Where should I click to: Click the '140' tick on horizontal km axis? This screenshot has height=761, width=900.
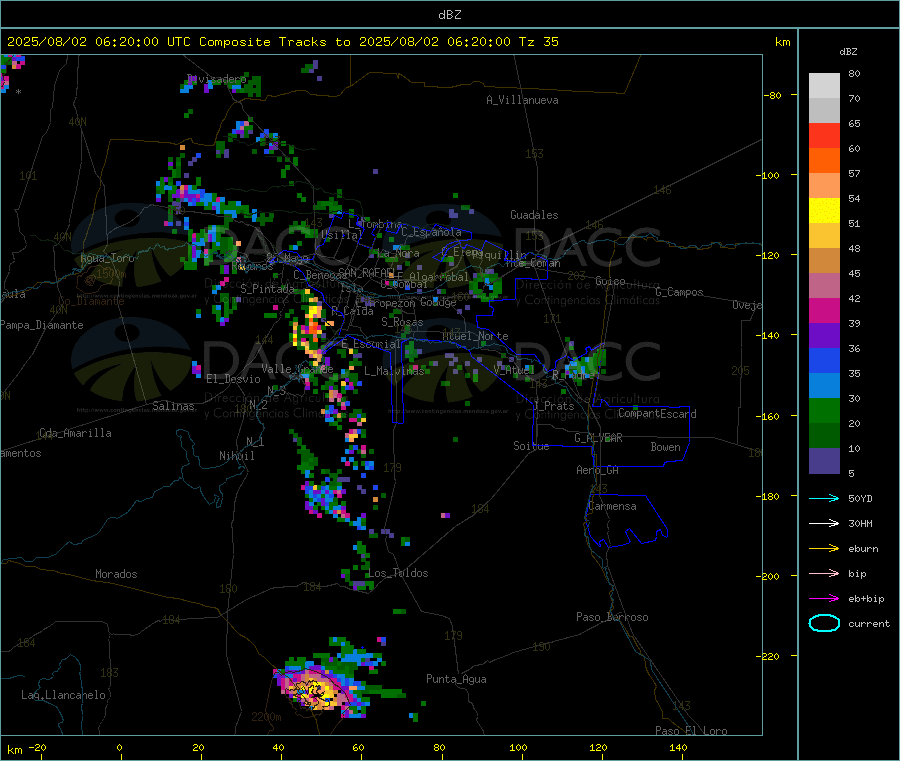click(x=678, y=747)
